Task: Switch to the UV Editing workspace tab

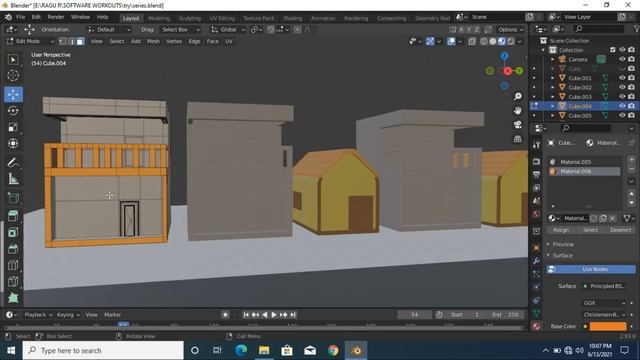Action: (x=222, y=18)
